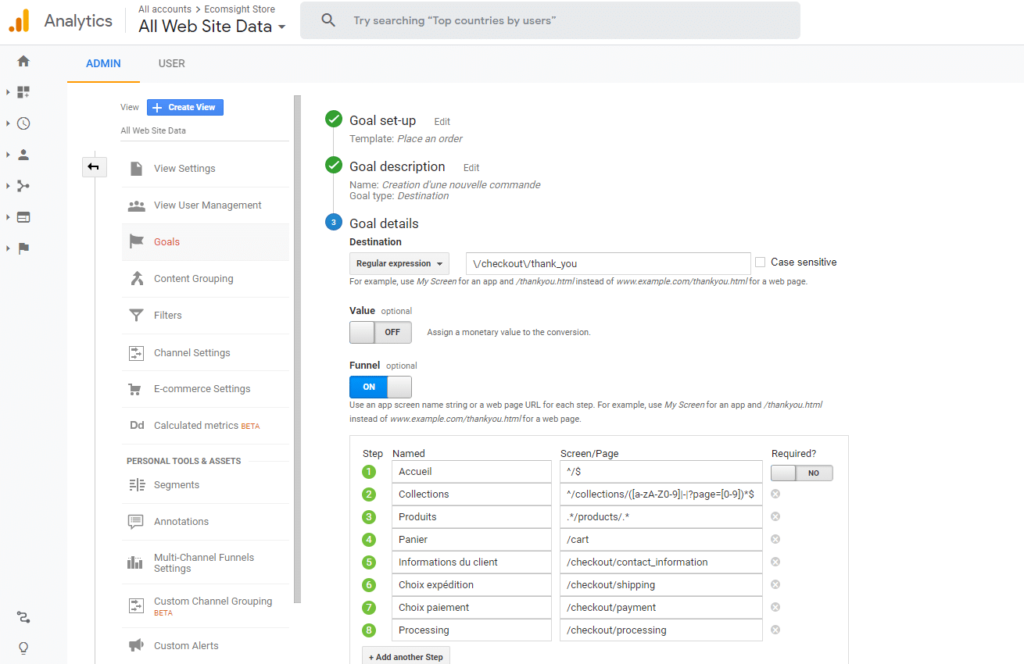Open Attribution icon near bottom of sidebar
The height and width of the screenshot is (664, 1024).
24,617
